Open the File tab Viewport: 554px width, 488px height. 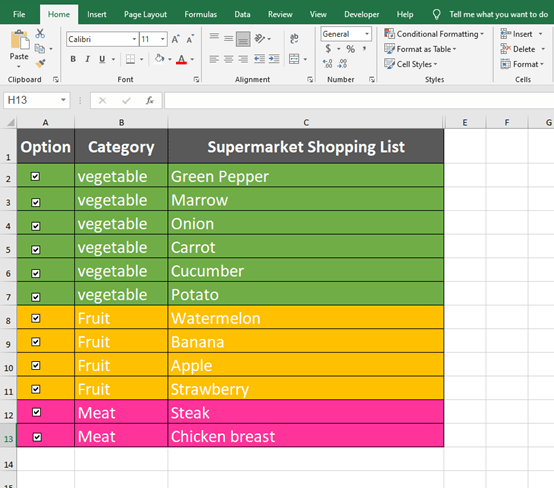(19, 14)
